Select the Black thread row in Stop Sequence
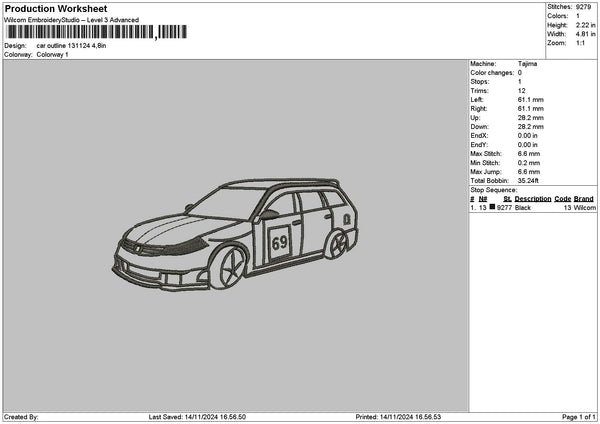 tap(532, 208)
